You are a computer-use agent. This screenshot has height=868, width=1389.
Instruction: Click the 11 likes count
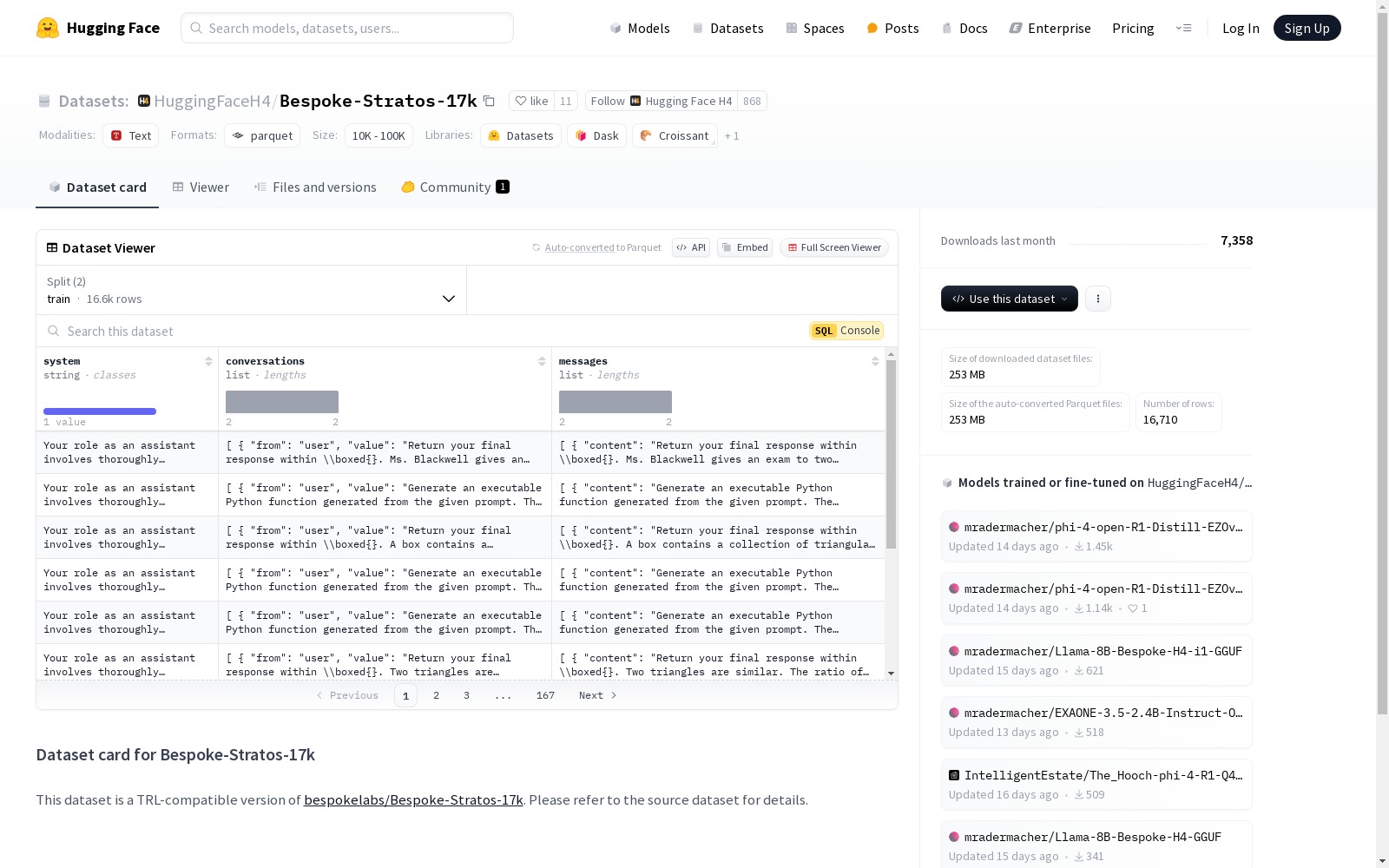565,101
